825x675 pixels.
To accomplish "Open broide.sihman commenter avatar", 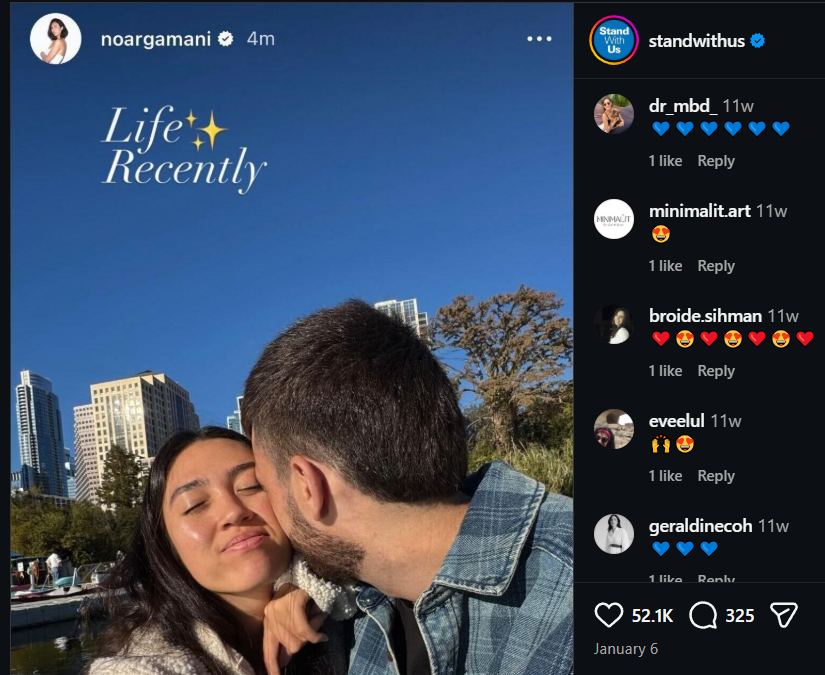I will click(x=614, y=324).
